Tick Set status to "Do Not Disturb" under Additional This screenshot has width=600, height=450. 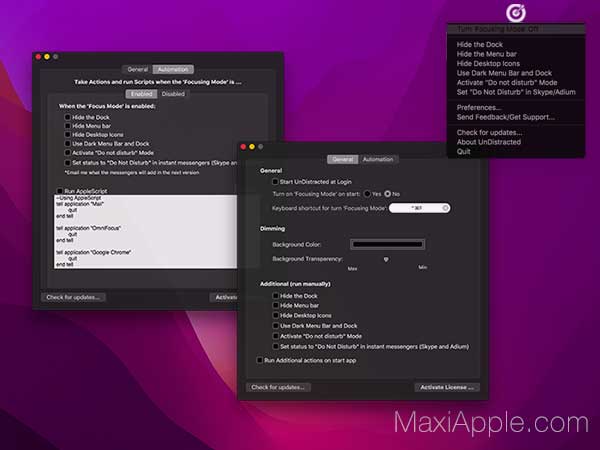pyautogui.click(x=276, y=346)
